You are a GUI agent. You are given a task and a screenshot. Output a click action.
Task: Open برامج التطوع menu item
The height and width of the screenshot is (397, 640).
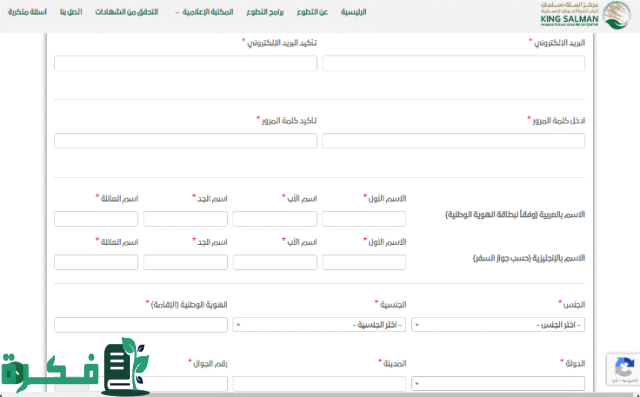point(265,12)
